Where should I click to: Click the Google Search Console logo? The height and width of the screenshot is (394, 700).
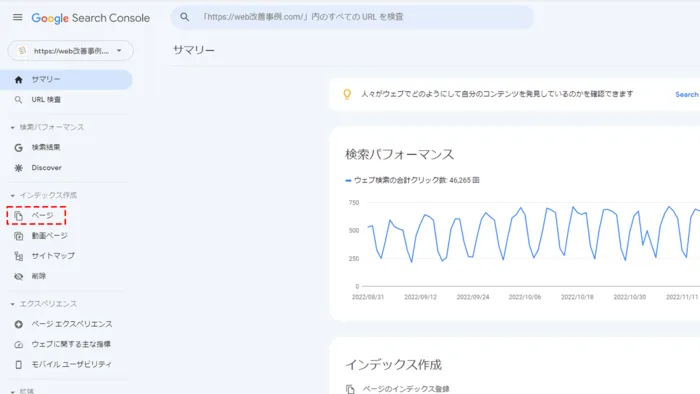(x=91, y=18)
